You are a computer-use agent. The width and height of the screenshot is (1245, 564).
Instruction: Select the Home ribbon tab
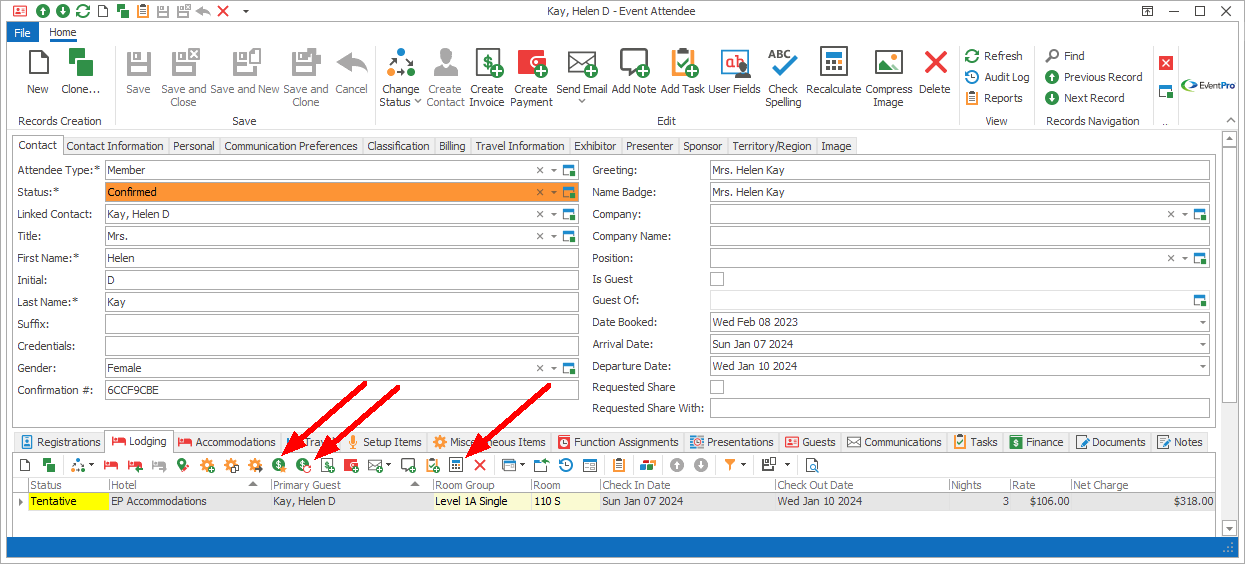tap(62, 32)
